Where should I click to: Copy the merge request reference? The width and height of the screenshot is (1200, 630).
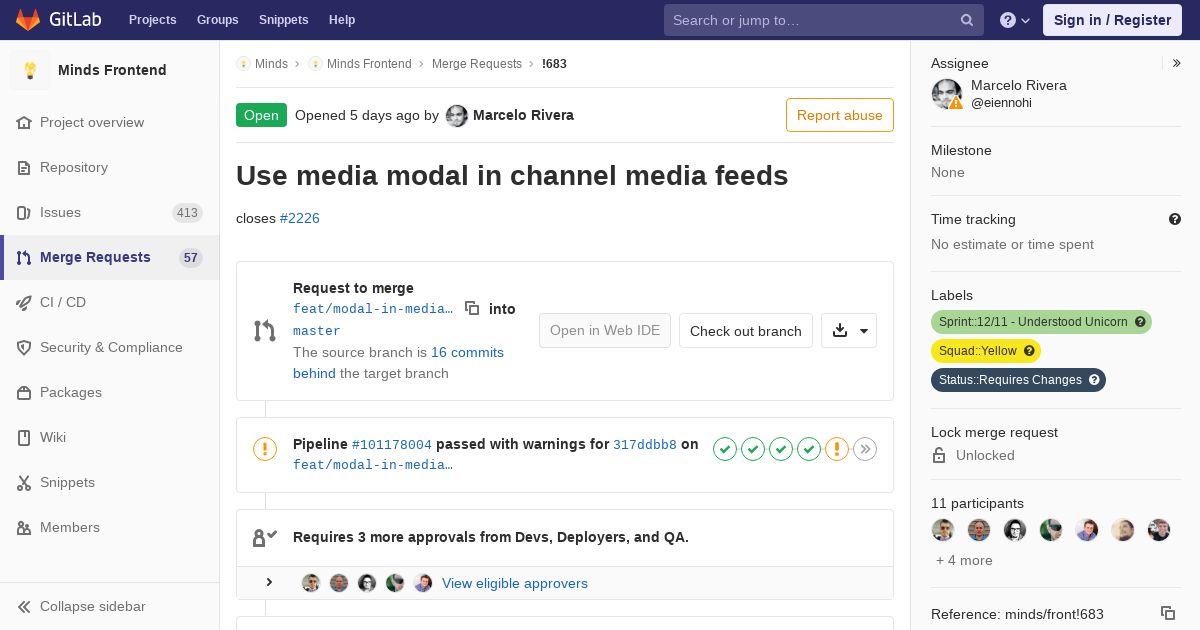(1167, 613)
